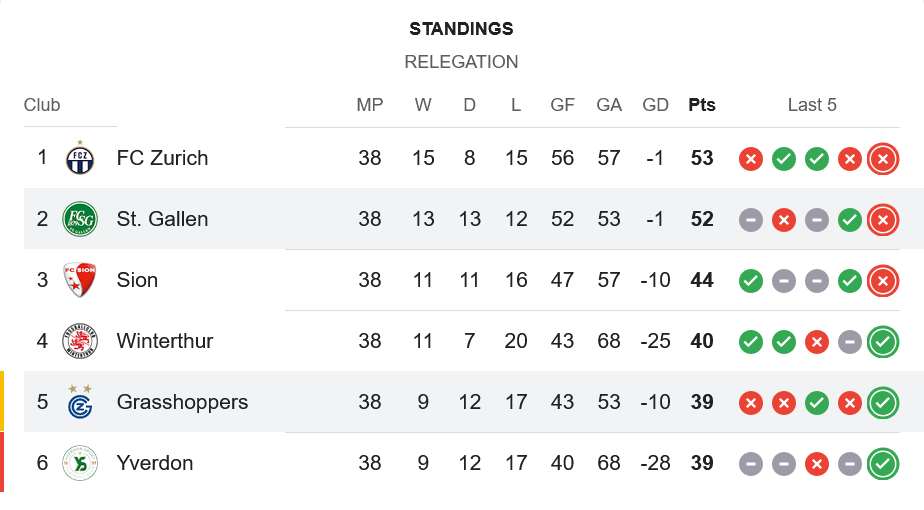924x510 pixels.
Task: Open the Yverdon team link
Action: (155, 463)
